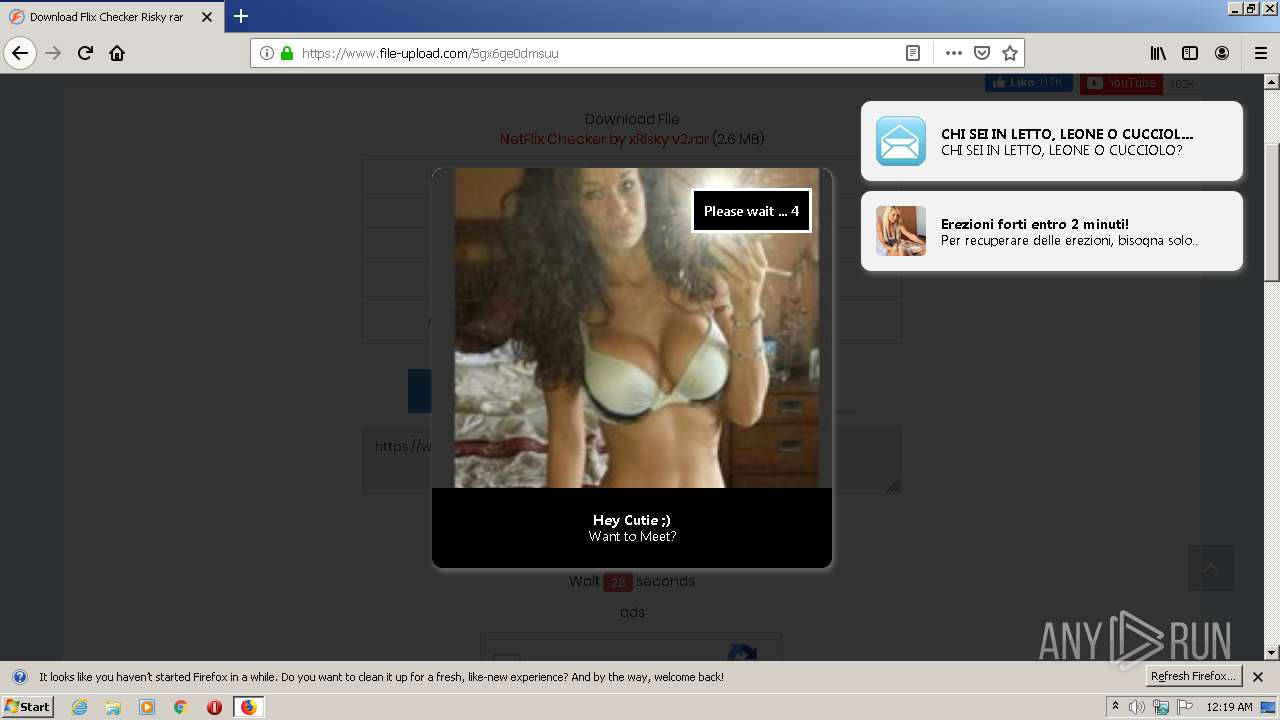The height and width of the screenshot is (720, 1280).
Task: Launch Opera from taskbar
Action: click(x=214, y=707)
